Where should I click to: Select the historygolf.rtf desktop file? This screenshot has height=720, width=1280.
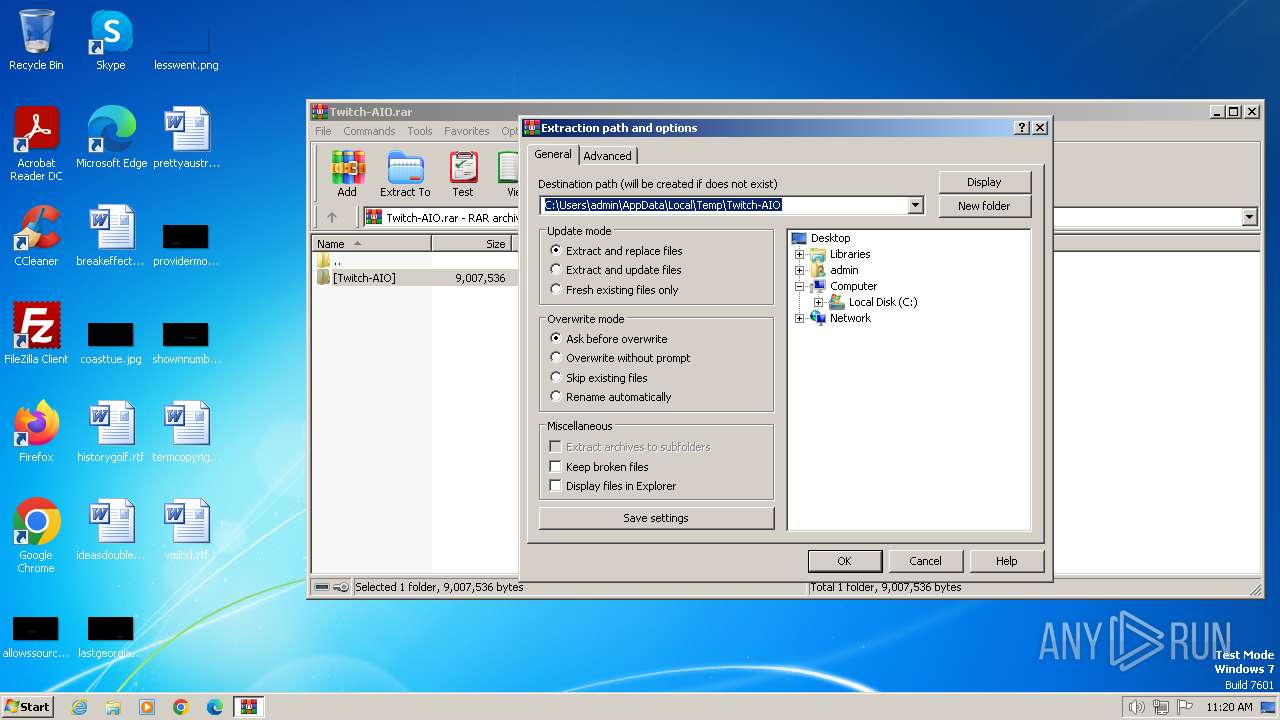click(x=111, y=432)
